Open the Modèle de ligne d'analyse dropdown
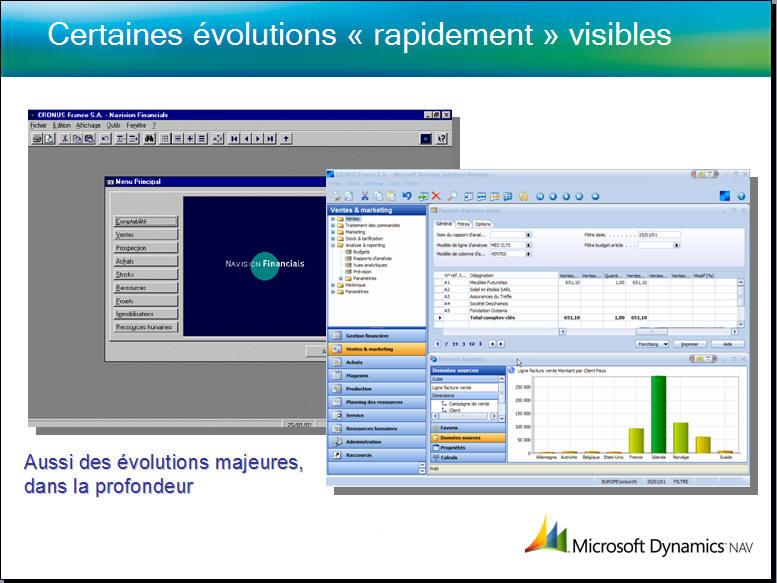This screenshot has height=583, width=777. [528, 245]
